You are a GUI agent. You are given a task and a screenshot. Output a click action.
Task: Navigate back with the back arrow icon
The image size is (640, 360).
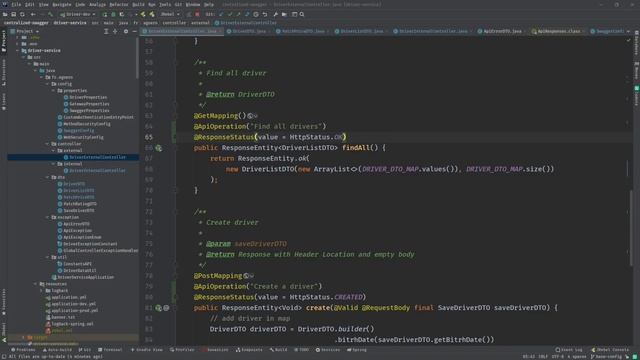tap(33, 14)
